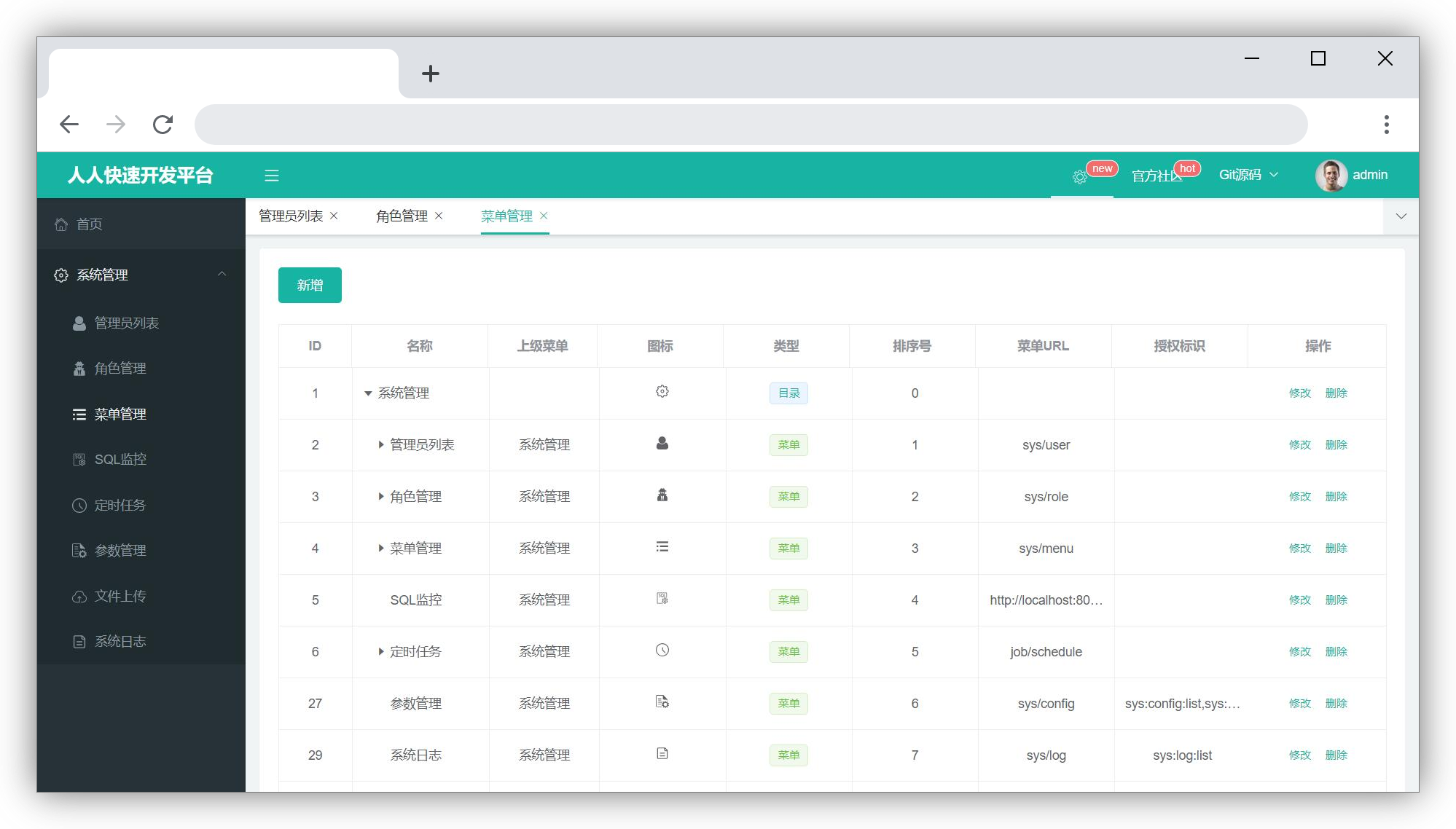Expand the 定时任务 table row
The height and width of the screenshot is (829, 1456).
pyautogui.click(x=380, y=652)
